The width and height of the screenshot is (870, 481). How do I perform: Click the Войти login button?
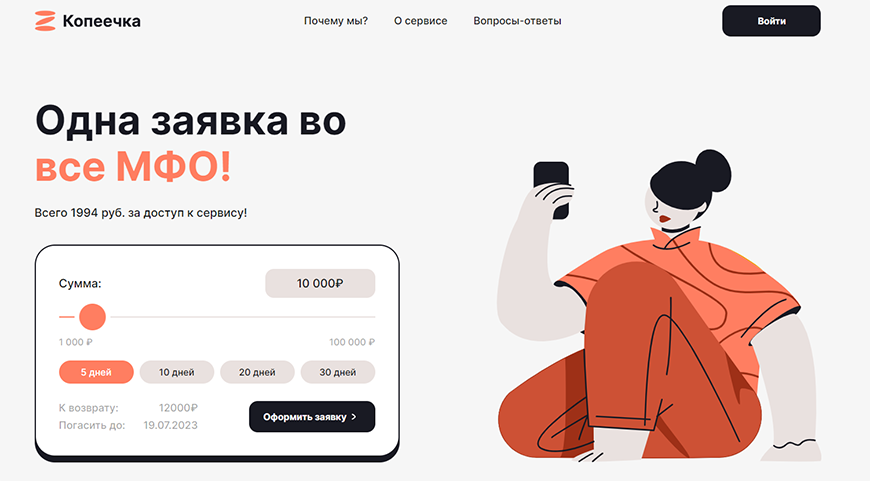771,21
